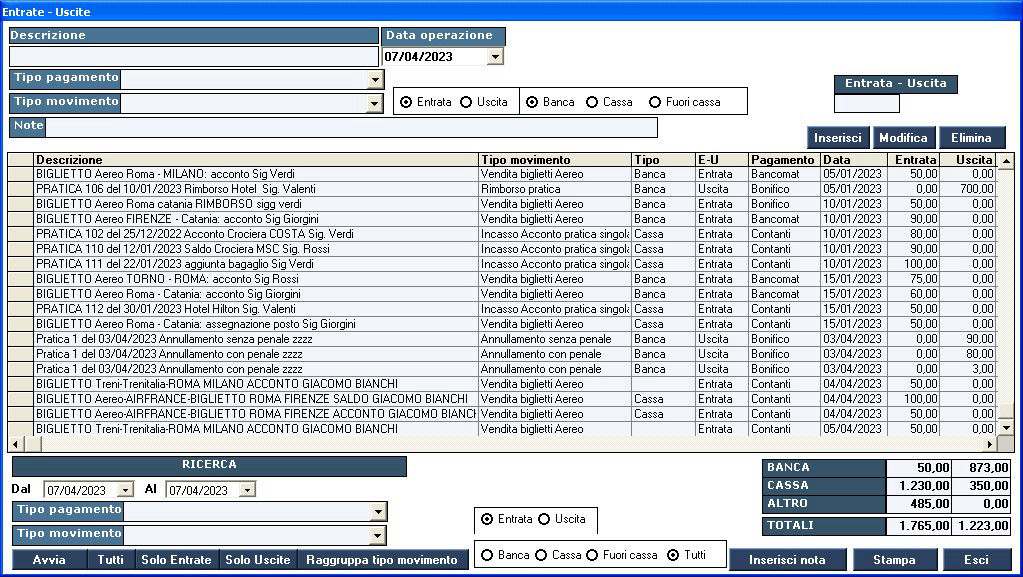Viewport: 1023px width, 577px height.
Task: Filter by Solo Entrate
Action: click(x=176, y=560)
